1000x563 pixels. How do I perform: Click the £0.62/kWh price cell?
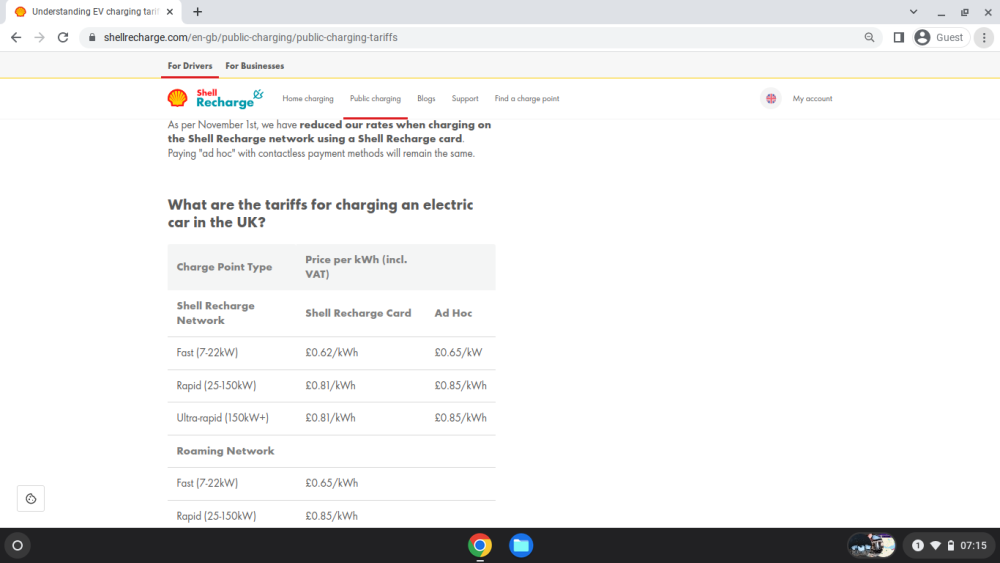click(x=332, y=353)
